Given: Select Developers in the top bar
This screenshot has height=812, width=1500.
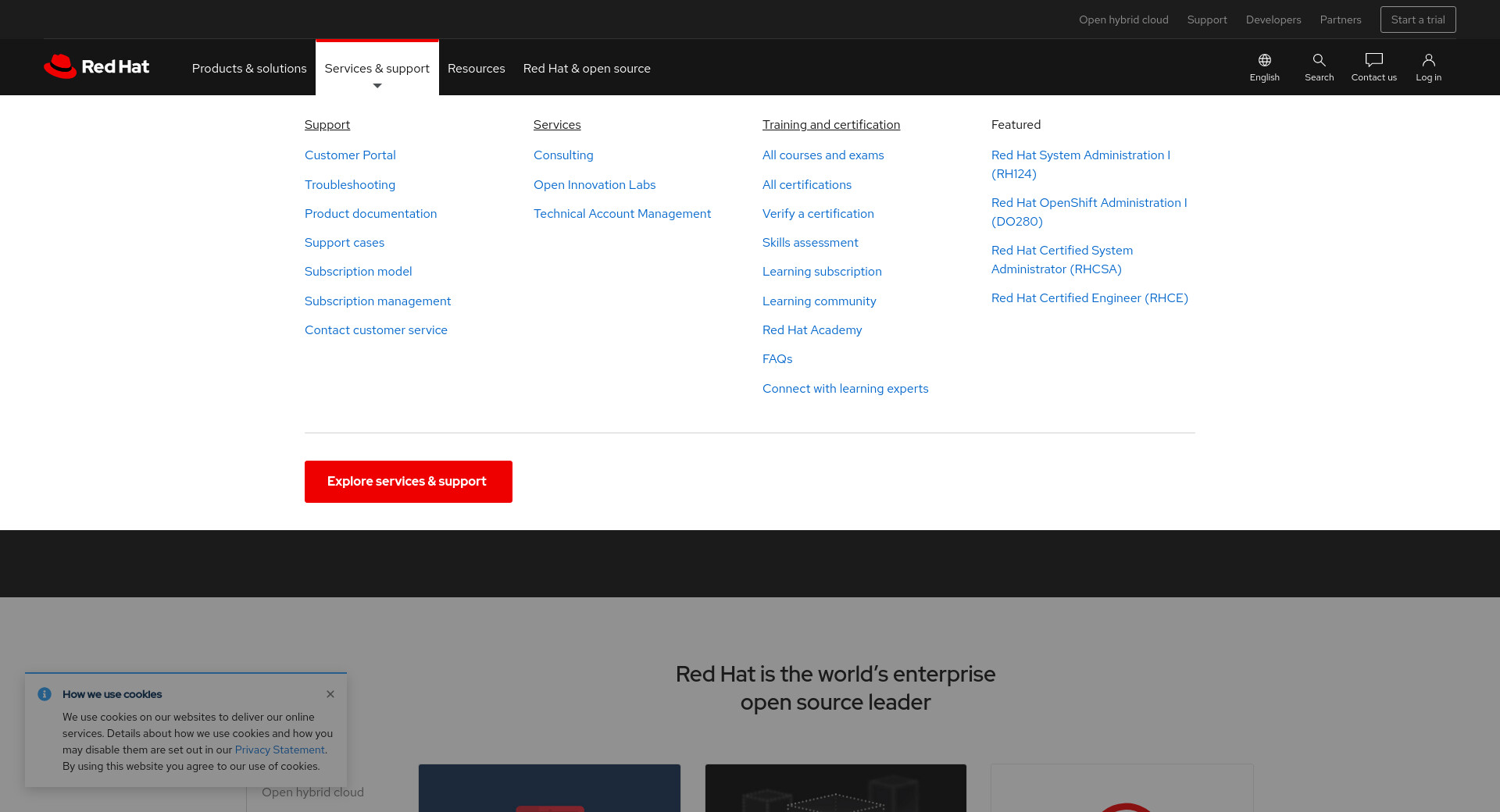Looking at the screenshot, I should 1273,20.
